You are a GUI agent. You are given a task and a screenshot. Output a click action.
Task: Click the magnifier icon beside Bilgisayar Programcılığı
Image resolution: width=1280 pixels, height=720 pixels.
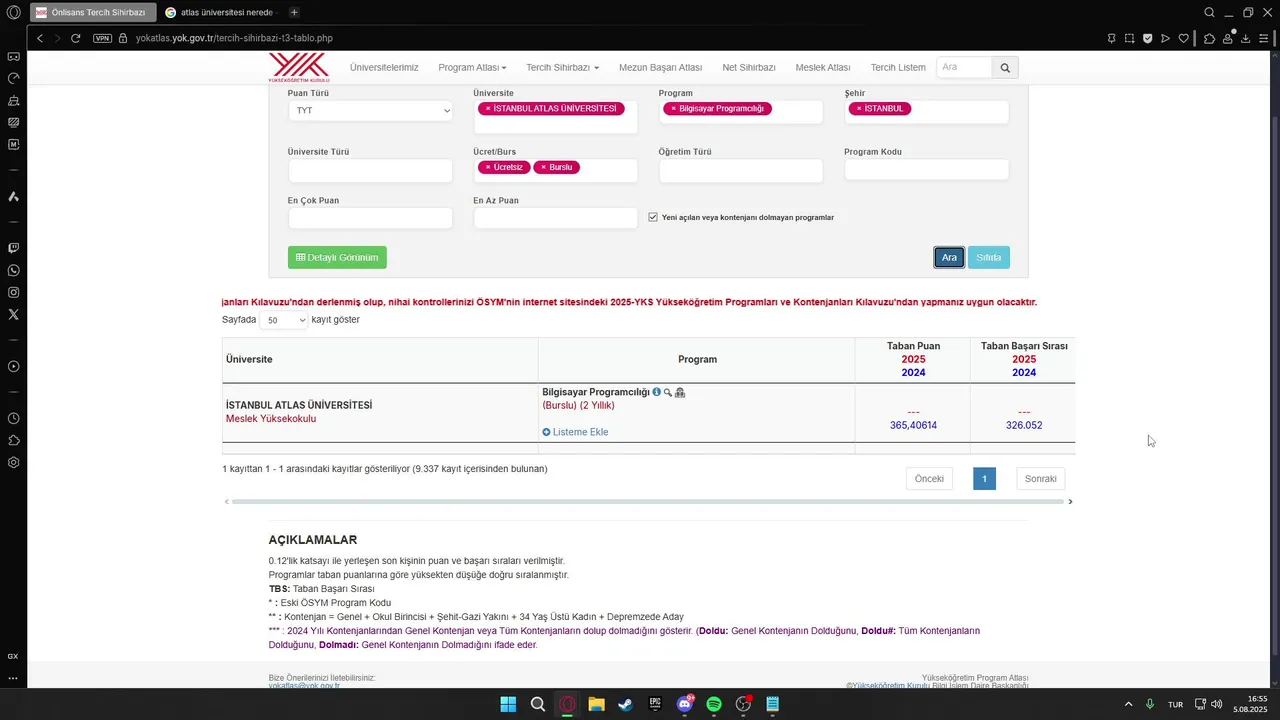coord(668,392)
